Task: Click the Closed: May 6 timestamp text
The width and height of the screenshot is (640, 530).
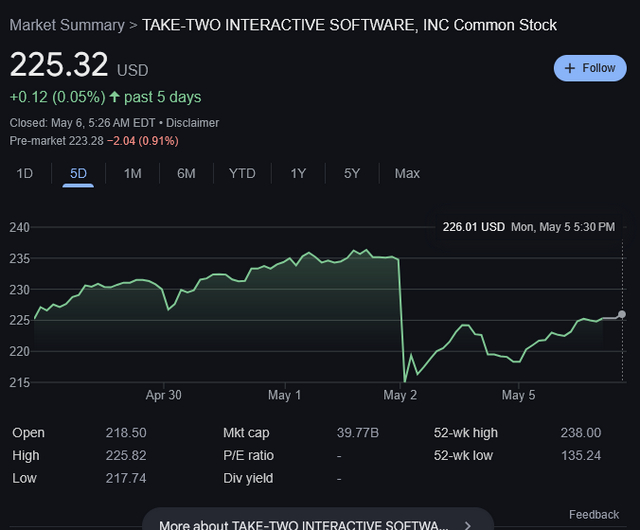Action: click(x=82, y=123)
